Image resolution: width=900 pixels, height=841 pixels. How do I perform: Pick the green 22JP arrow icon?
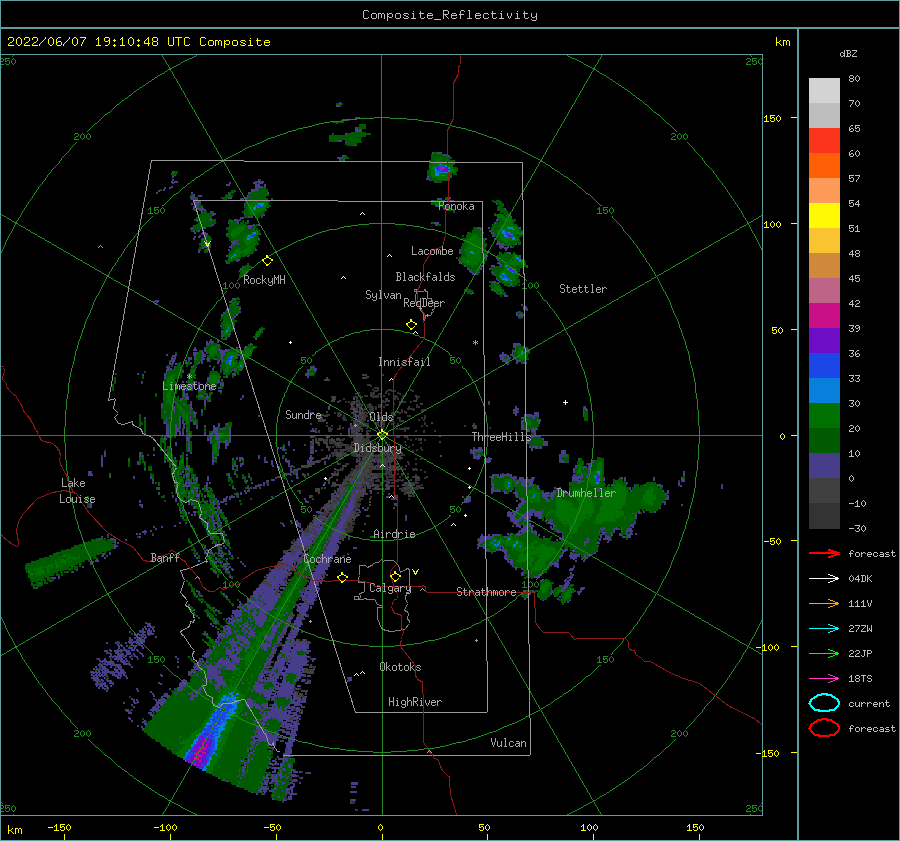824,653
